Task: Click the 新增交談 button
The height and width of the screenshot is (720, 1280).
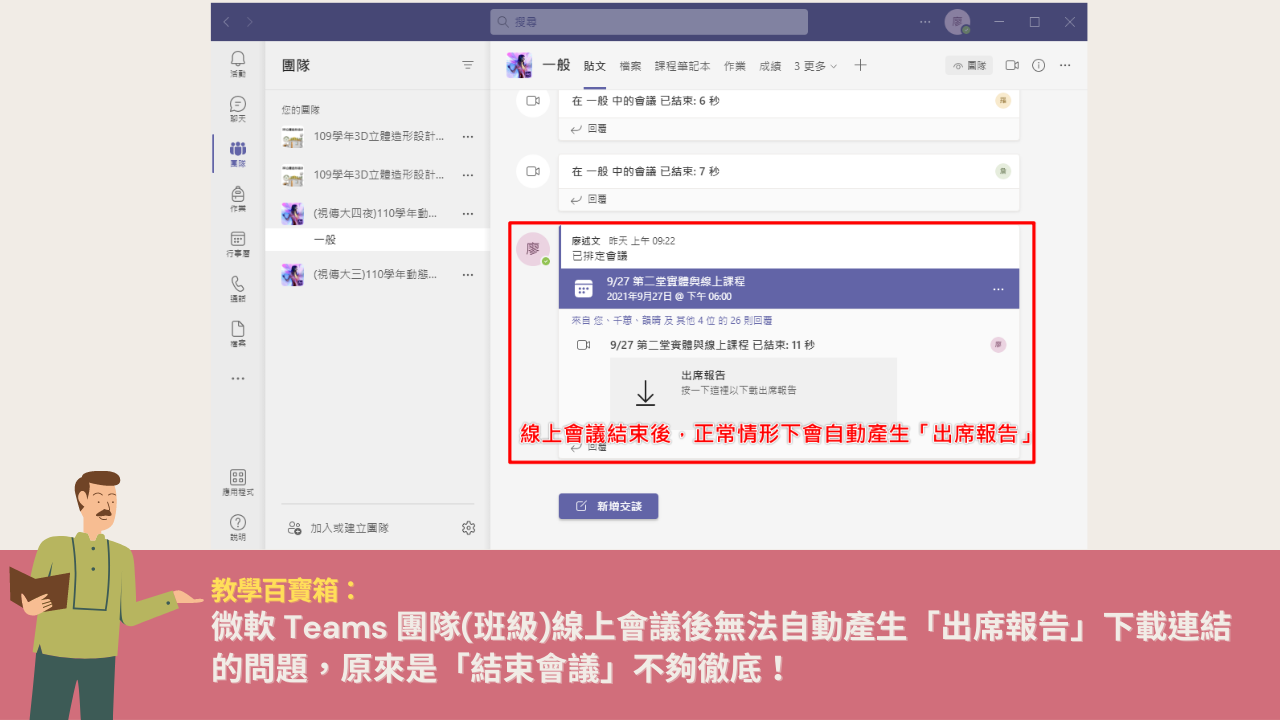Action: [x=608, y=506]
